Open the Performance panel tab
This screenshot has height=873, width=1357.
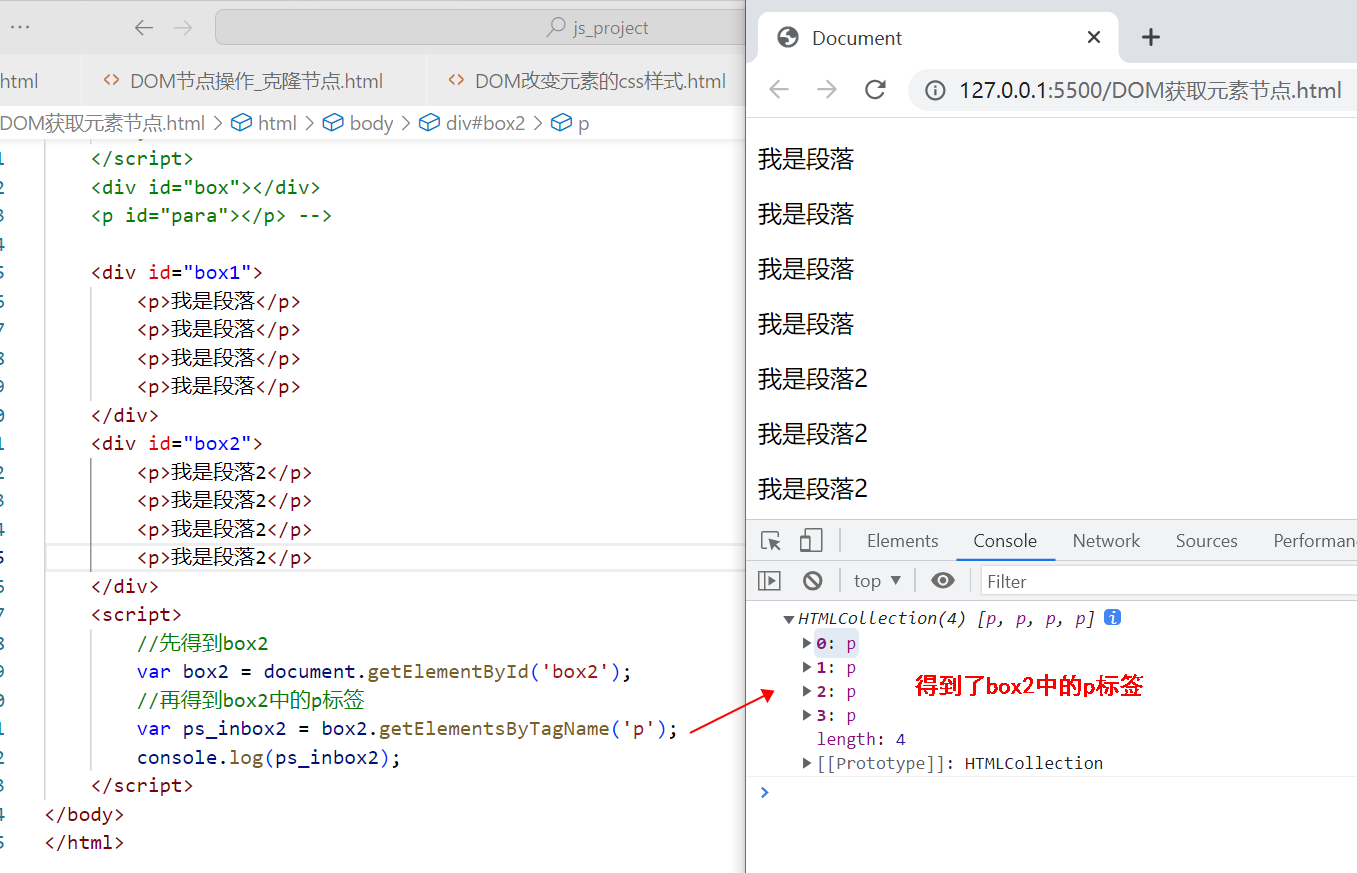pyautogui.click(x=1314, y=541)
